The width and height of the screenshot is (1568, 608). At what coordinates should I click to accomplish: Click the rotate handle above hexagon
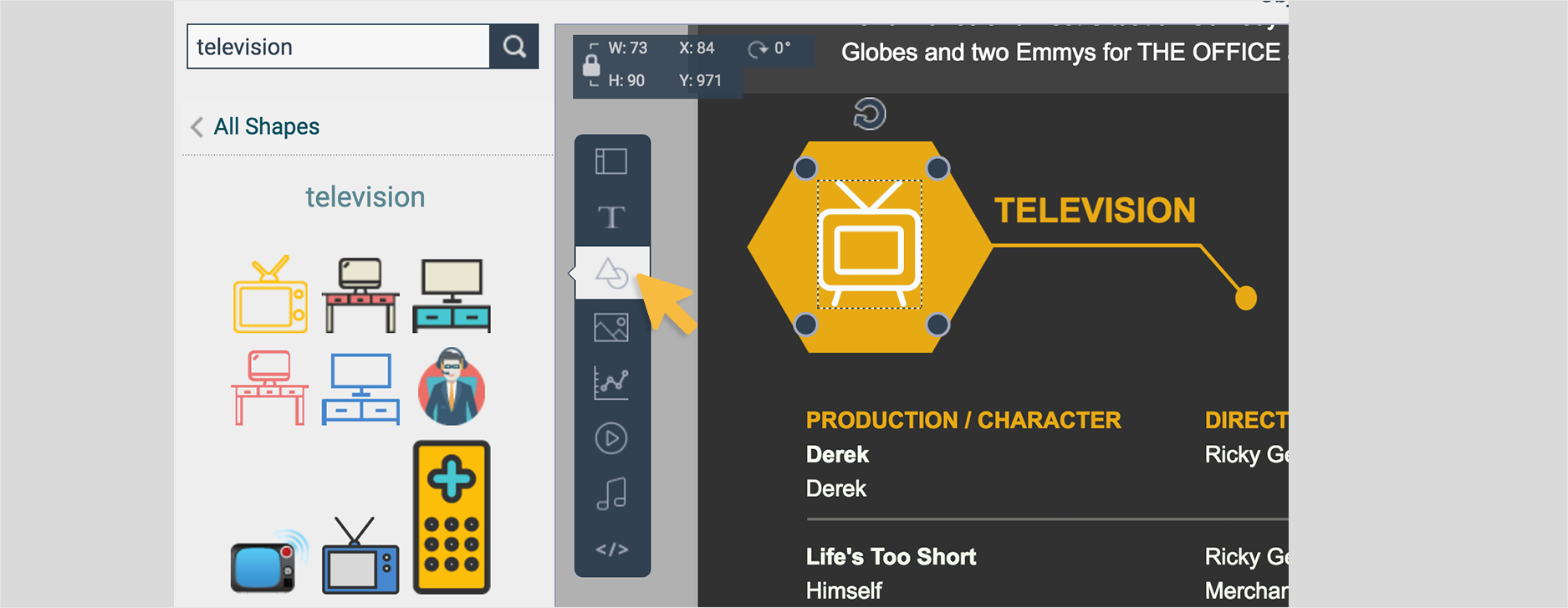tap(870, 114)
